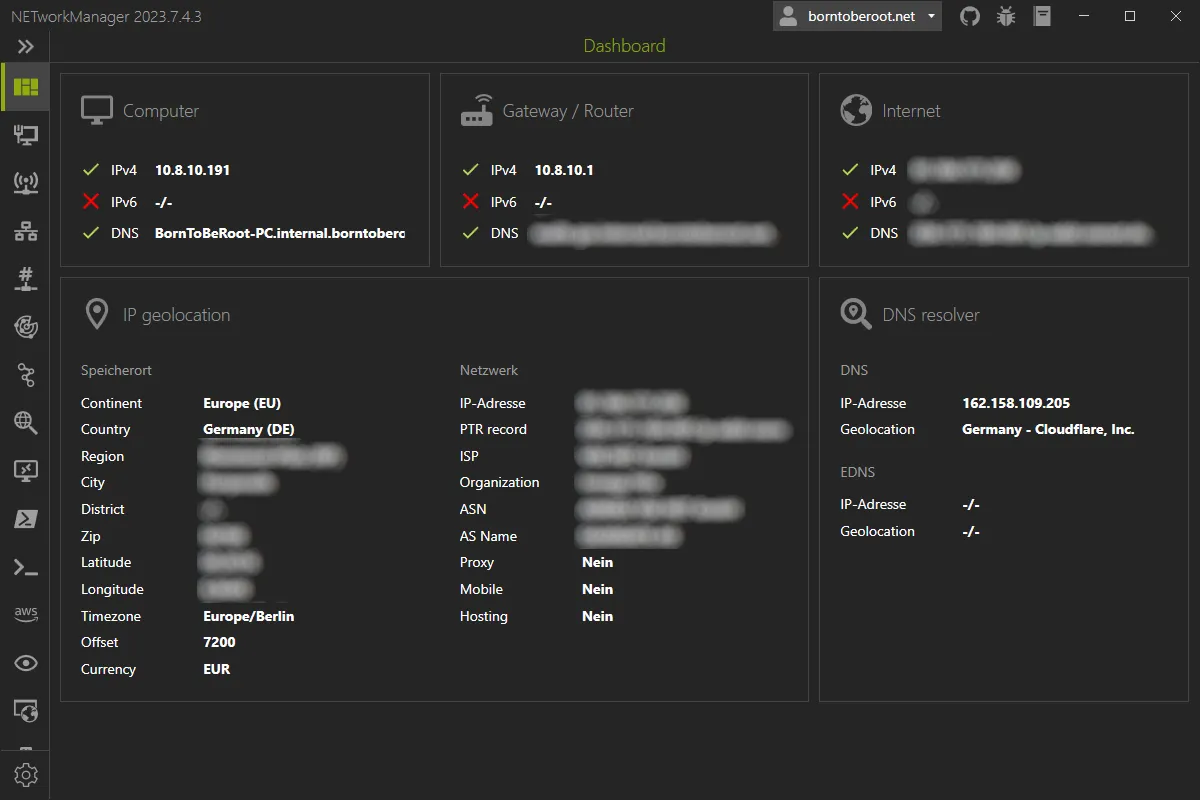Screen dimensions: 1200x800
Task: Open the Dashboard view
Action: tap(25, 86)
